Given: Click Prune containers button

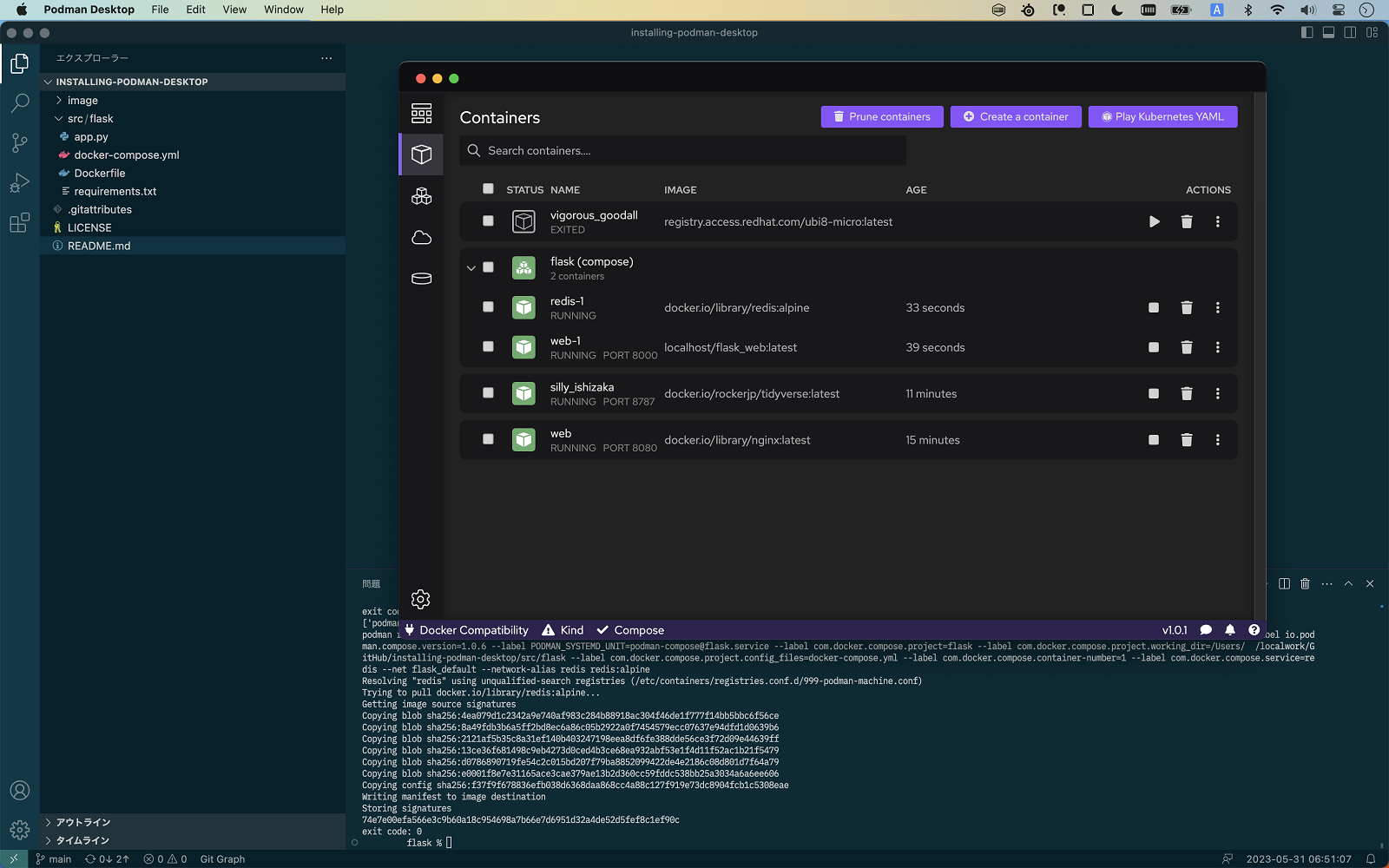Looking at the screenshot, I should (882, 116).
